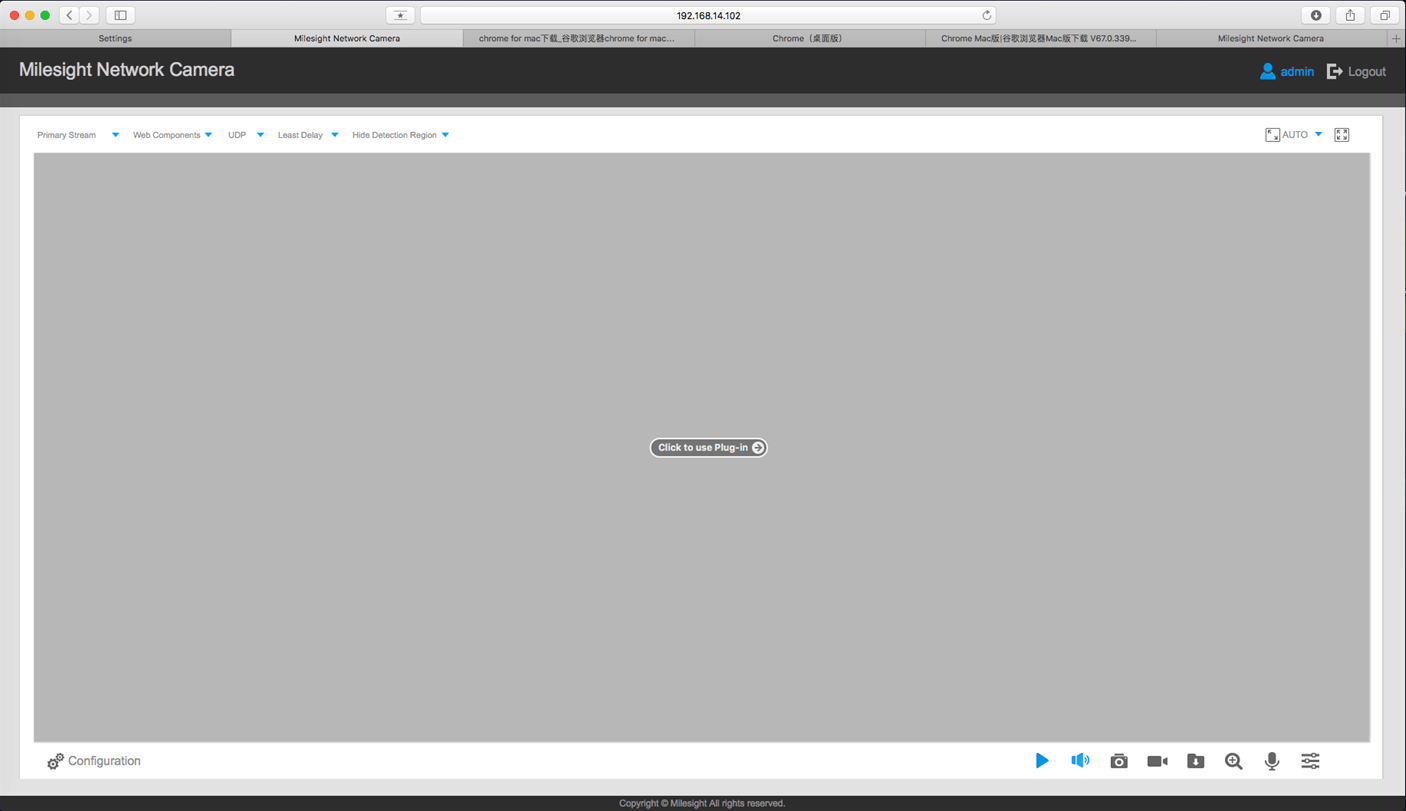The height and width of the screenshot is (811, 1406).
Task: Click the admin user profile icon
Action: (1267, 72)
